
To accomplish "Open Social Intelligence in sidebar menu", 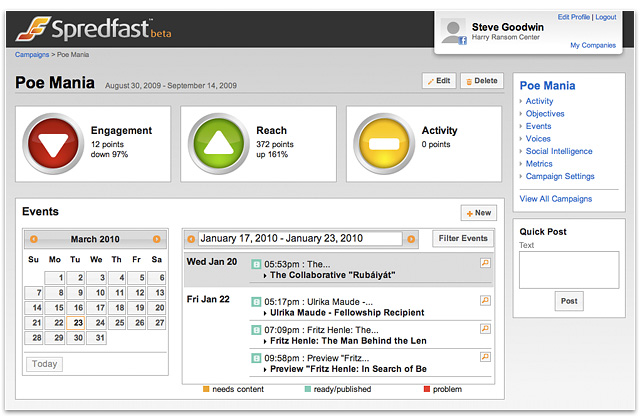I will pos(559,151).
